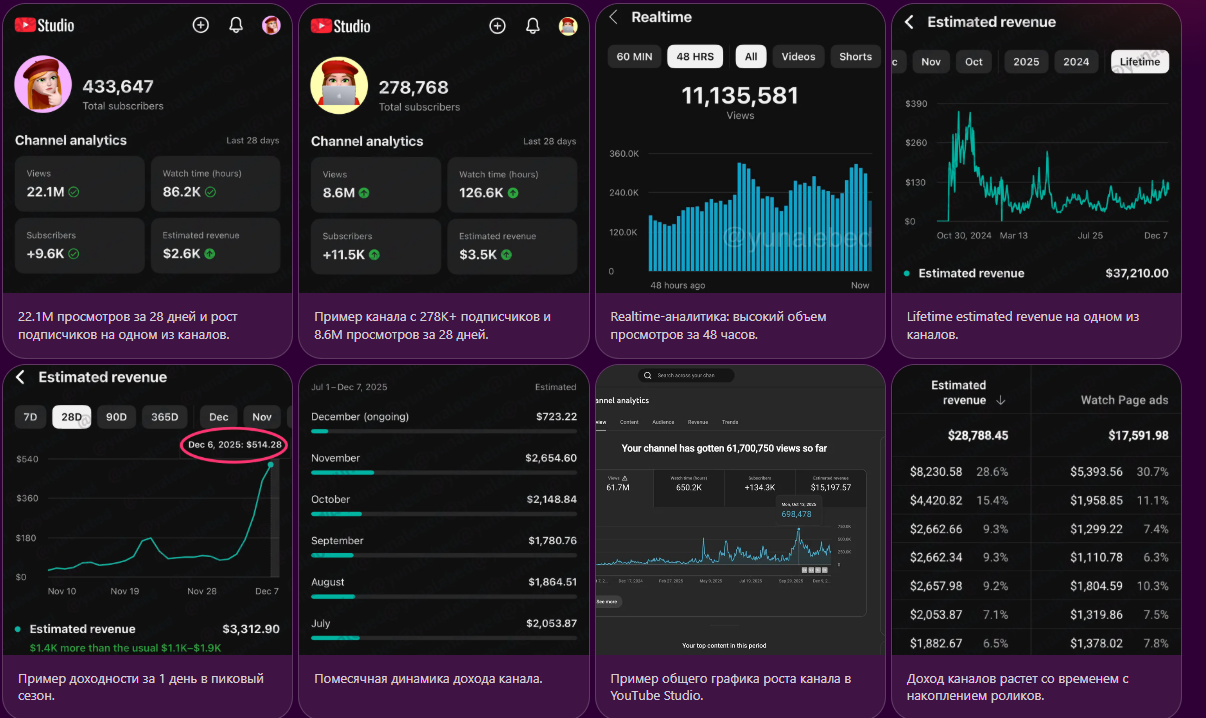Open notifications bell in second Studio card
The height and width of the screenshot is (718, 1206).
coord(533,26)
